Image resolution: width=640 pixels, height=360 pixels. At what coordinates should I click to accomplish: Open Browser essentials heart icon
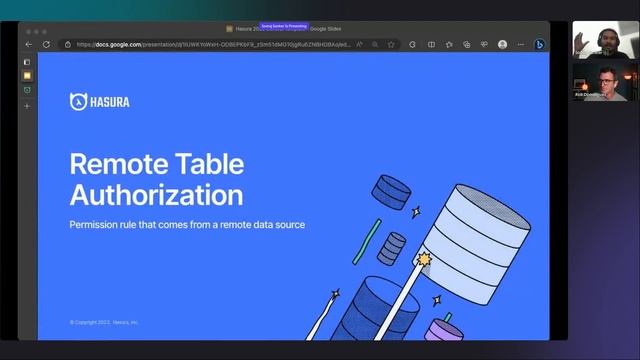pyautogui.click(x=484, y=44)
